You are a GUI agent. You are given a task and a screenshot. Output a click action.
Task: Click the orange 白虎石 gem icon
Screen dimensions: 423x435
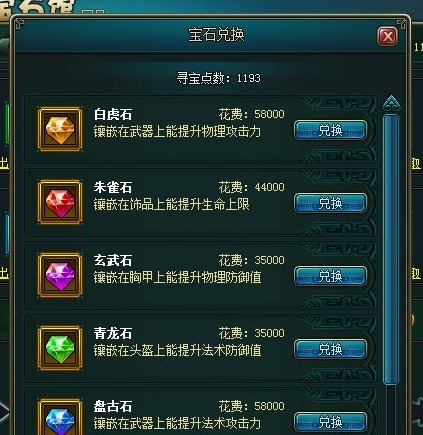pyautogui.click(x=60, y=129)
